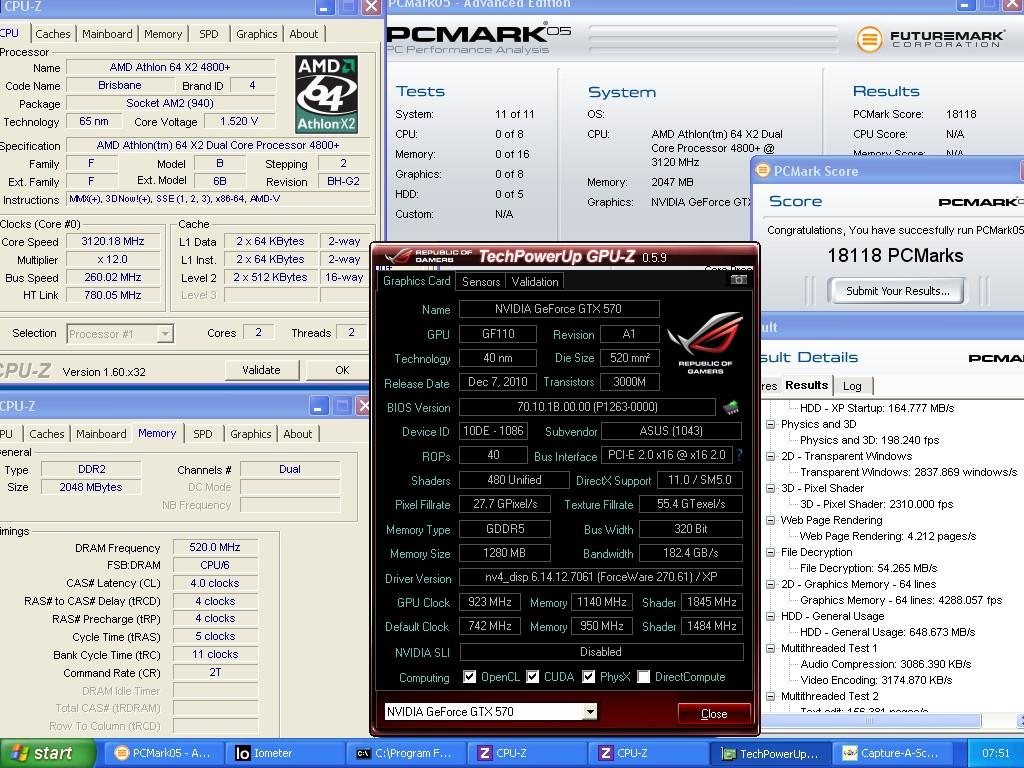Collapse the 3D - Pixel Shader node
The width and height of the screenshot is (1024, 768).
[770, 488]
